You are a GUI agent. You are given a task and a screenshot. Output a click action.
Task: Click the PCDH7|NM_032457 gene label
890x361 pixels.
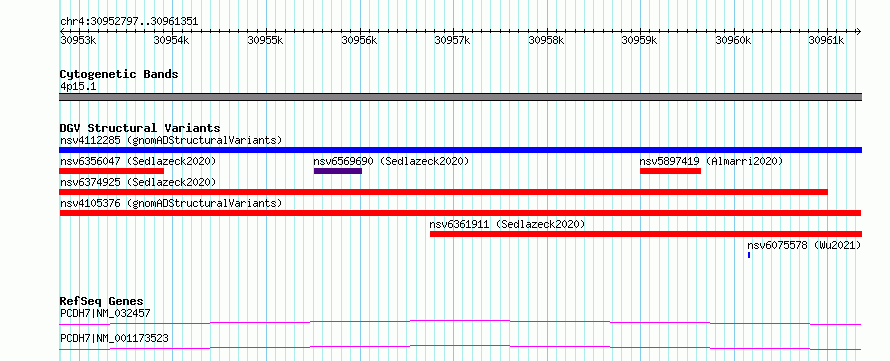pos(105,313)
